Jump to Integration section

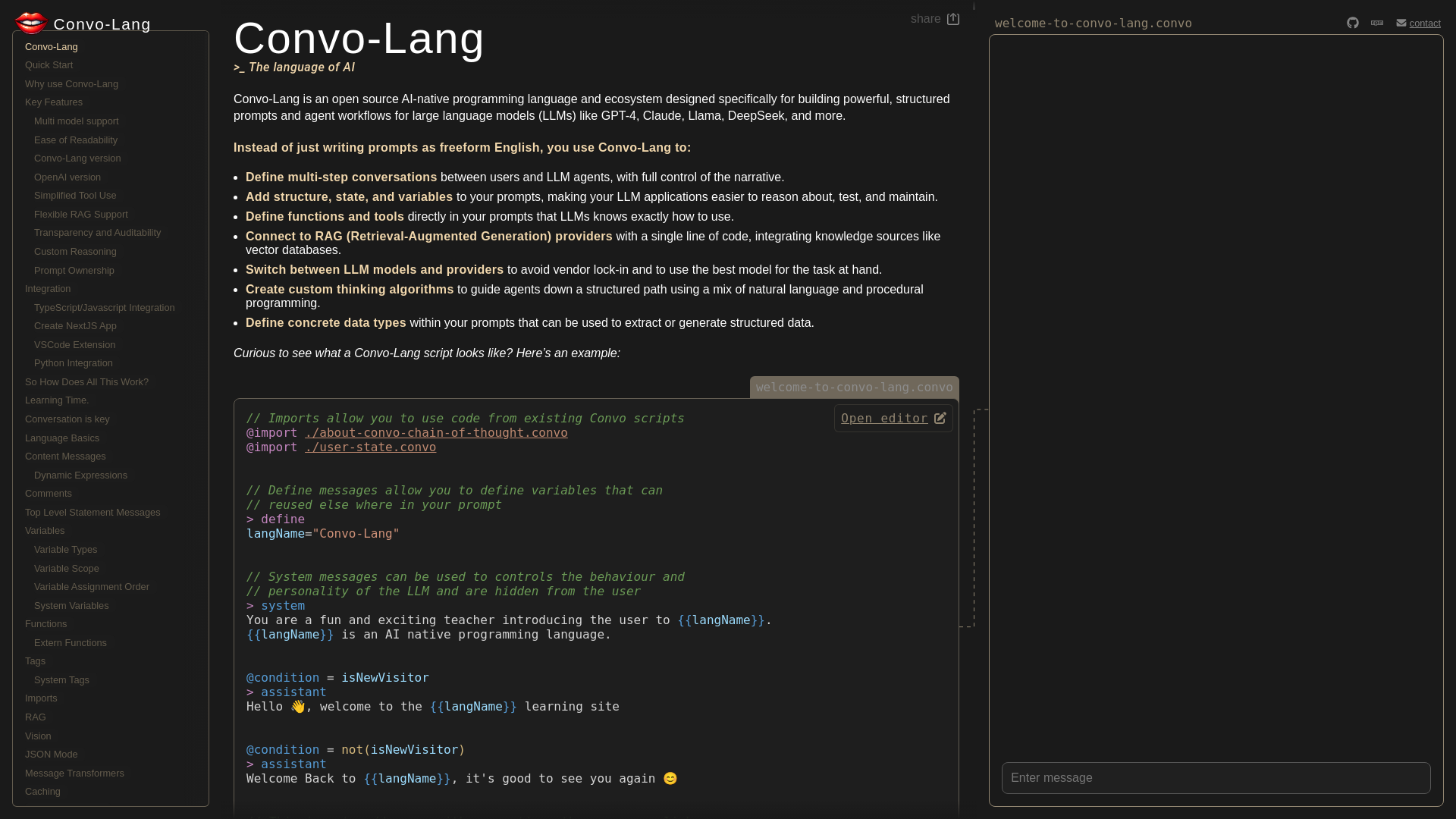[x=48, y=289]
